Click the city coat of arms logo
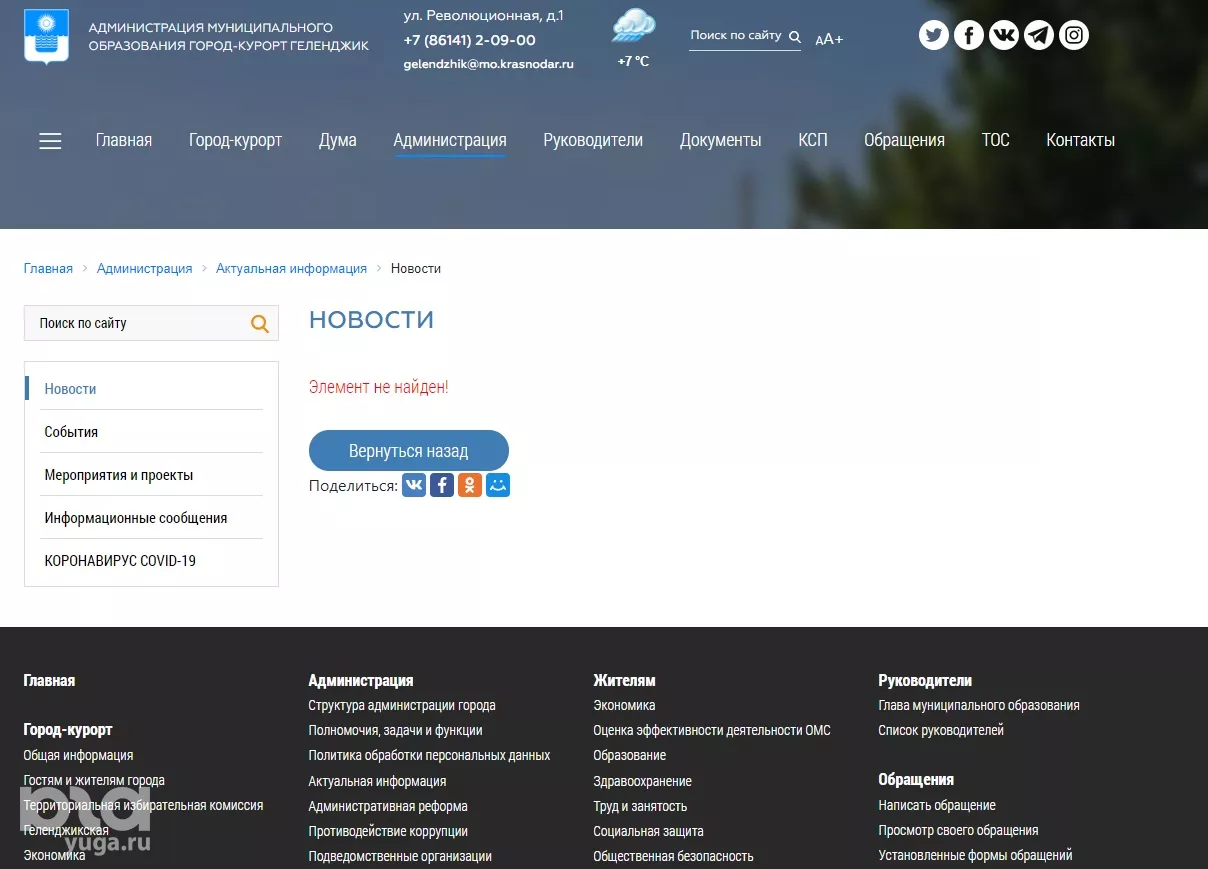Screen dimensions: 1208x869 tap(46, 36)
